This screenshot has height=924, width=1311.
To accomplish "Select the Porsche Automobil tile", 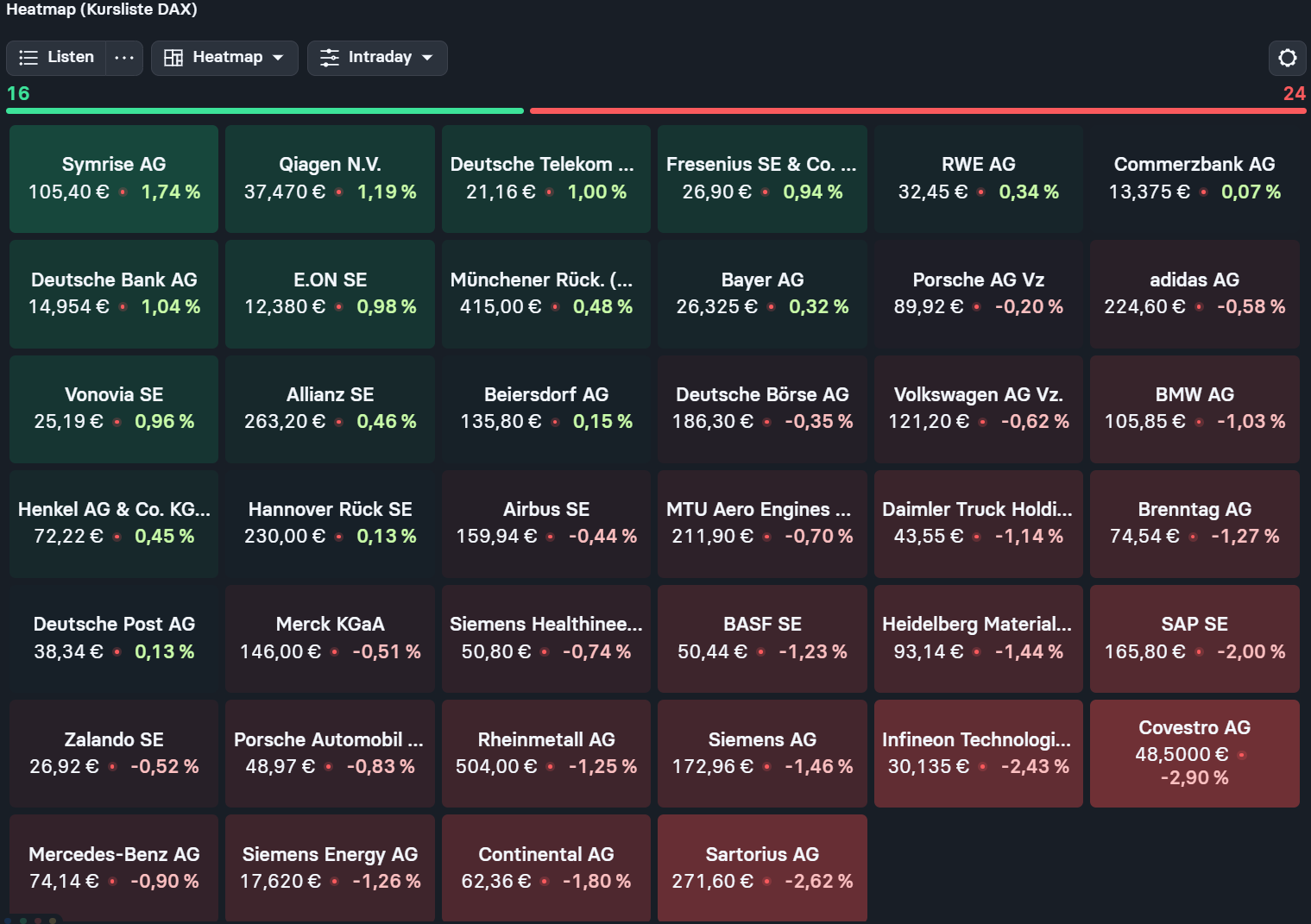I will [330, 753].
